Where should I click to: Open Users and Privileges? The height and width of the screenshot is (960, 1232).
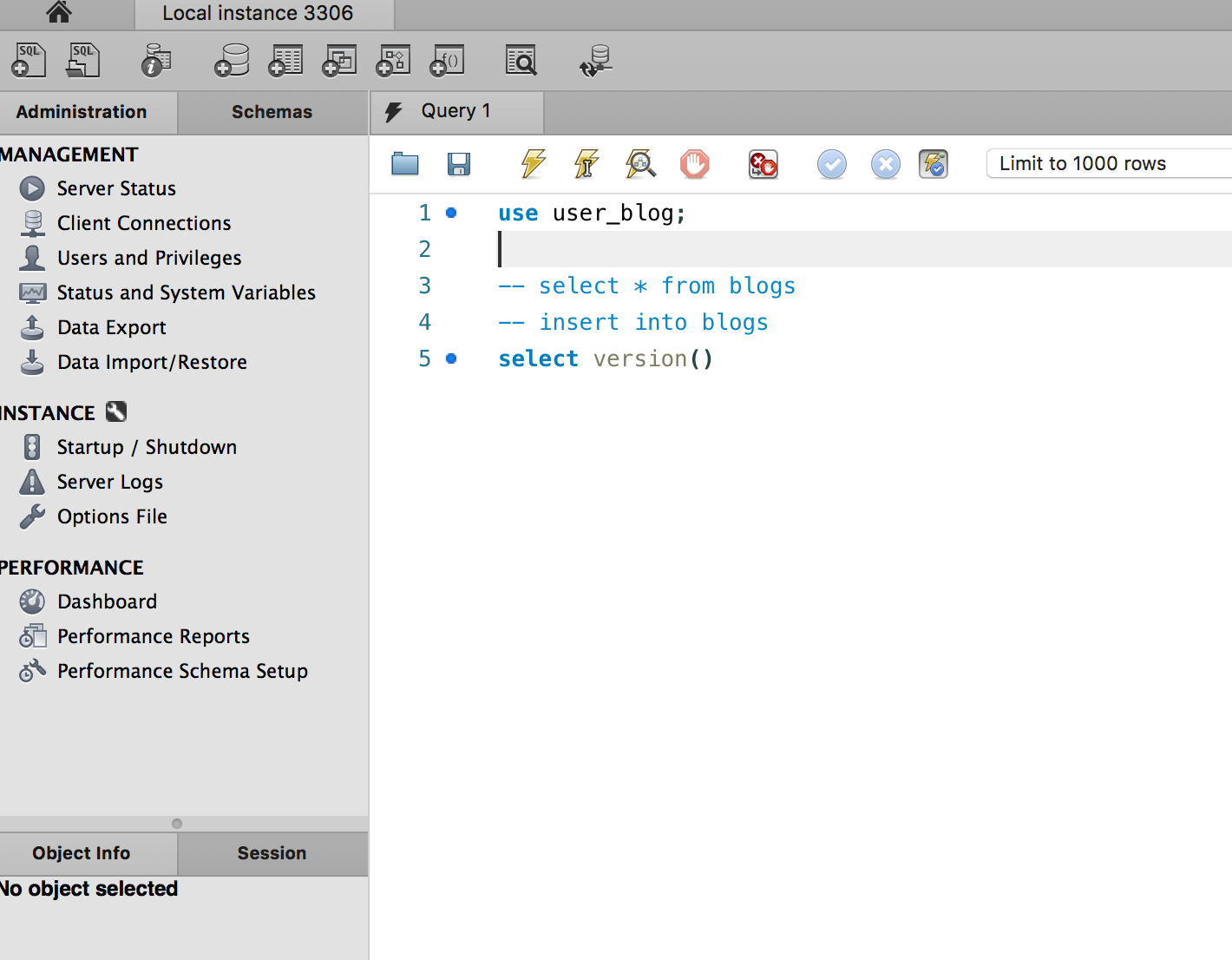pos(149,258)
